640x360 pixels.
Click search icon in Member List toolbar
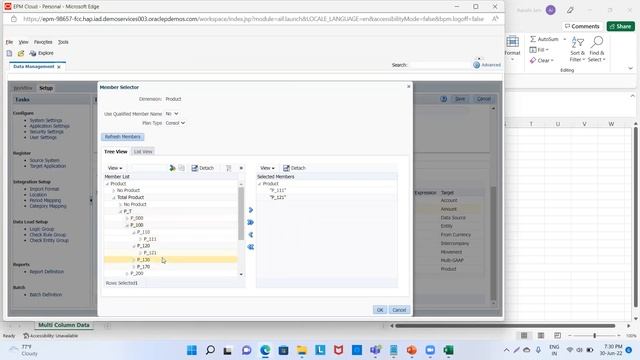point(172,168)
